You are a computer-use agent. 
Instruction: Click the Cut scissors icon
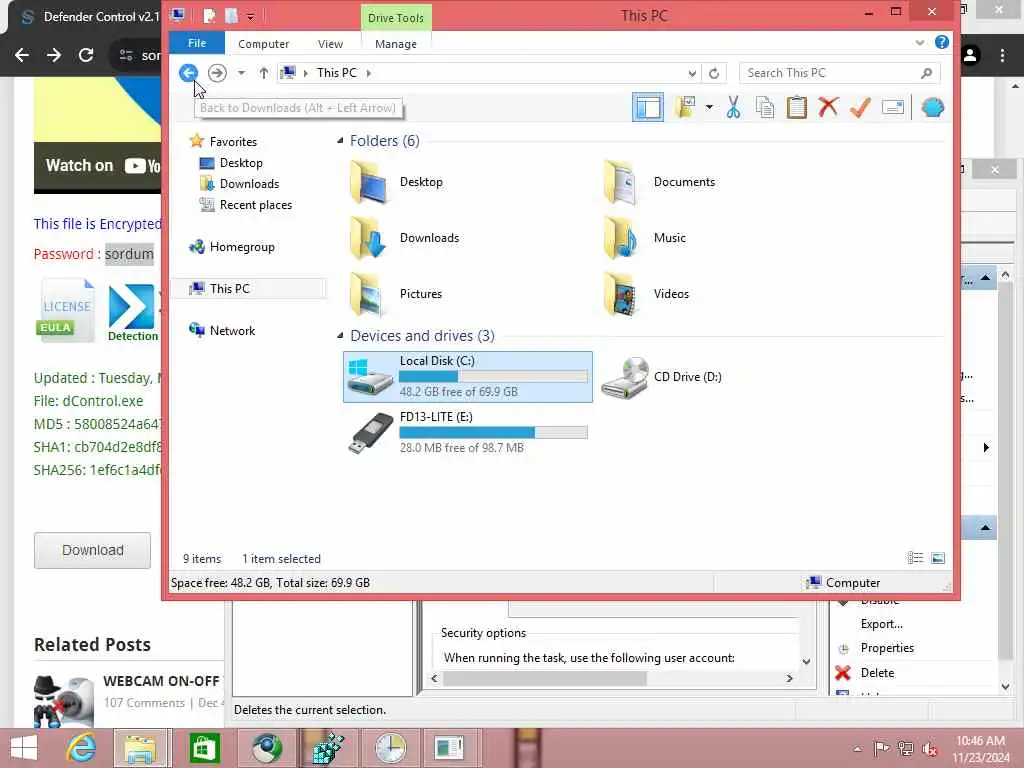(733, 107)
